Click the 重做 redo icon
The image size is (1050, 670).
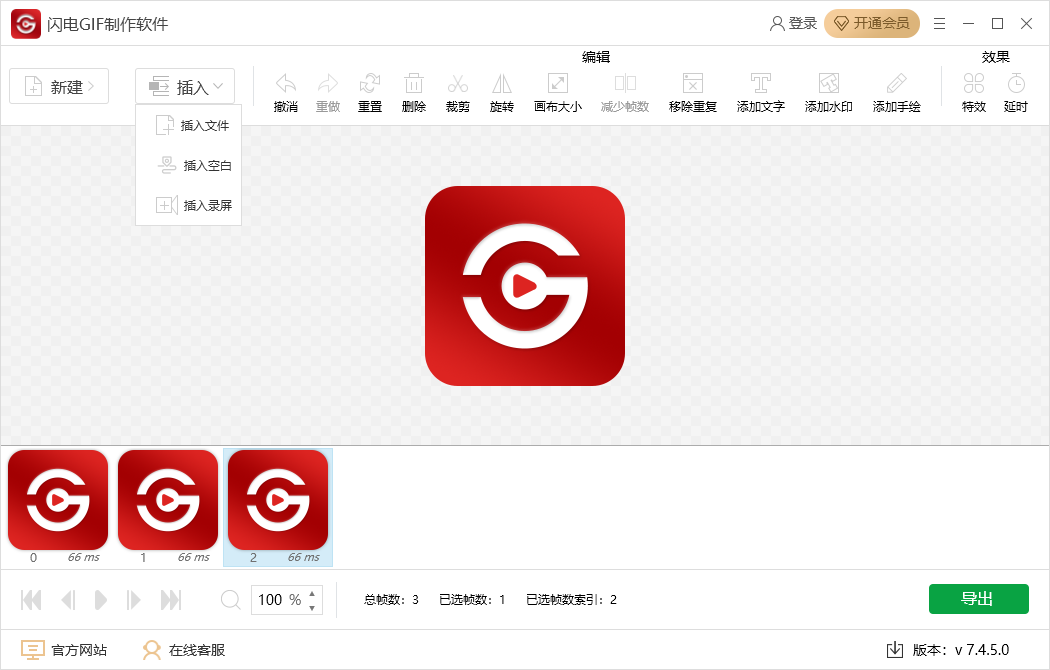pos(328,84)
